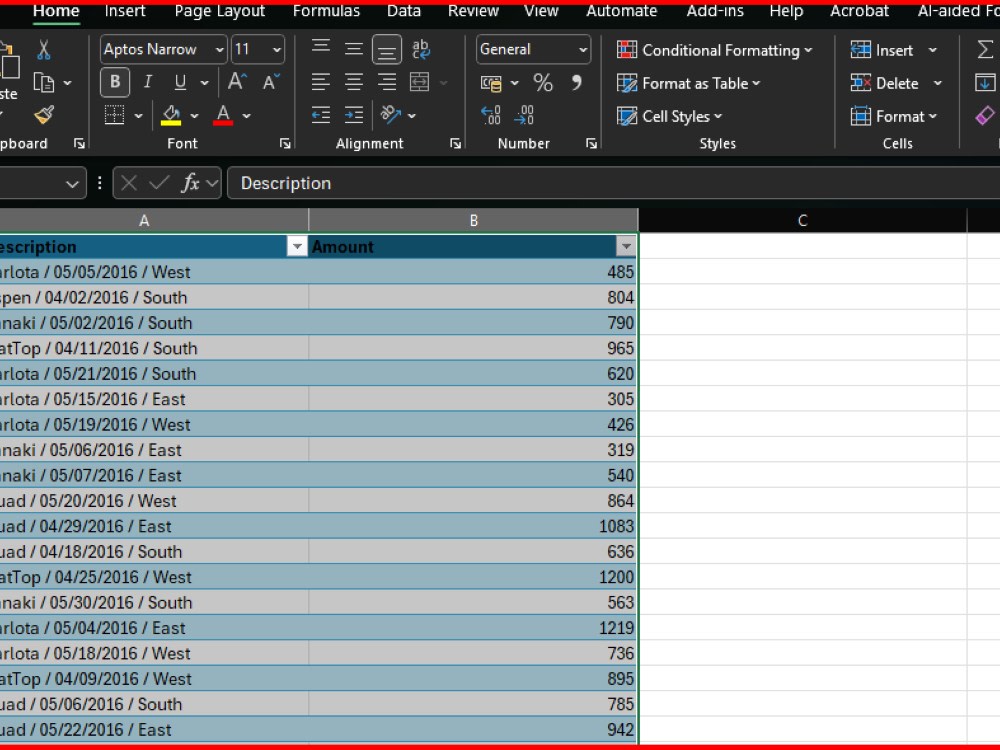Screen dimensions: 1000x750
Task: Open Format as Table menu
Action: [689, 83]
